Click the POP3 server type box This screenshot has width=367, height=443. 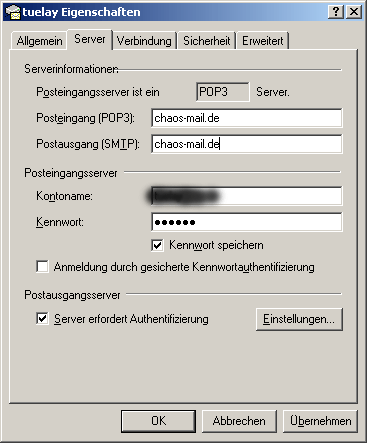pyautogui.click(x=223, y=92)
